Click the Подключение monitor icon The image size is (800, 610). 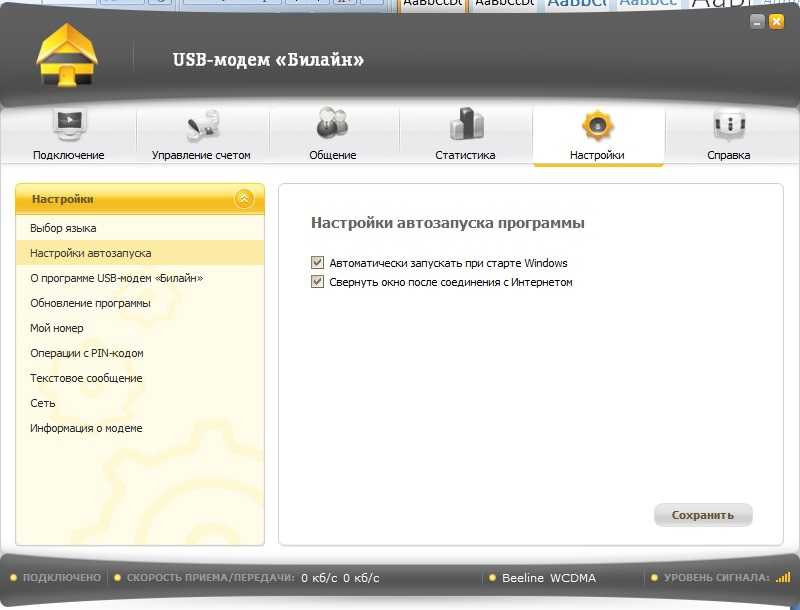[69, 124]
